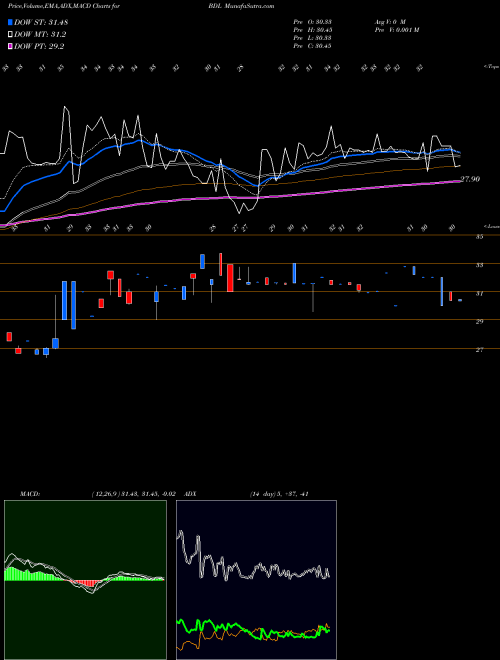This screenshot has height=660, width=500.
Task: Click the white DOW MT legend swatch
Action: [x=10, y=35]
